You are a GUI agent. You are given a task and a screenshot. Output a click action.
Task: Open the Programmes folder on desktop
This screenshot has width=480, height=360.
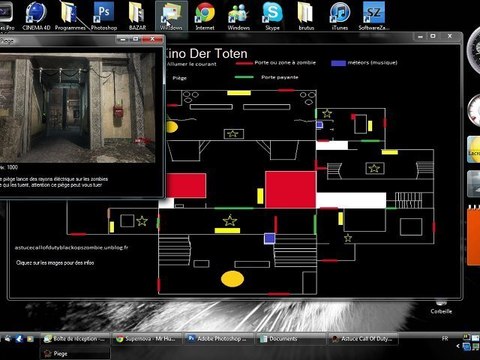pos(70,16)
